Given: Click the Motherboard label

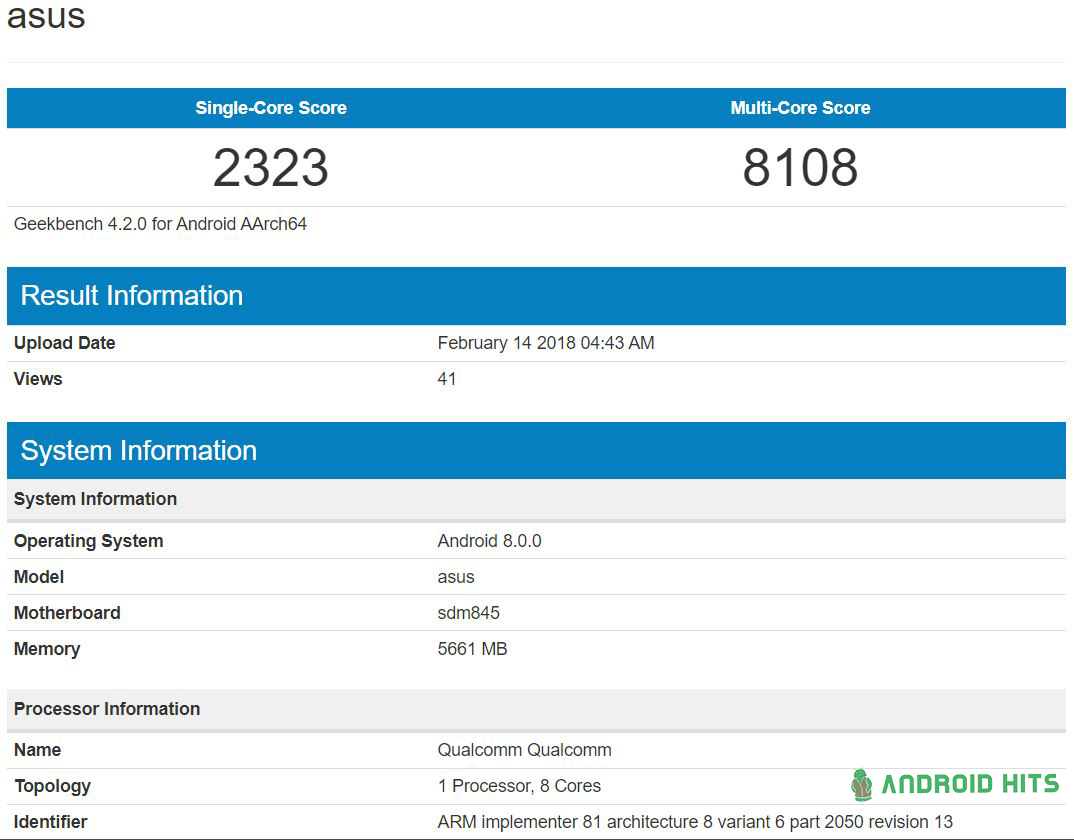Looking at the screenshot, I should [67, 613].
